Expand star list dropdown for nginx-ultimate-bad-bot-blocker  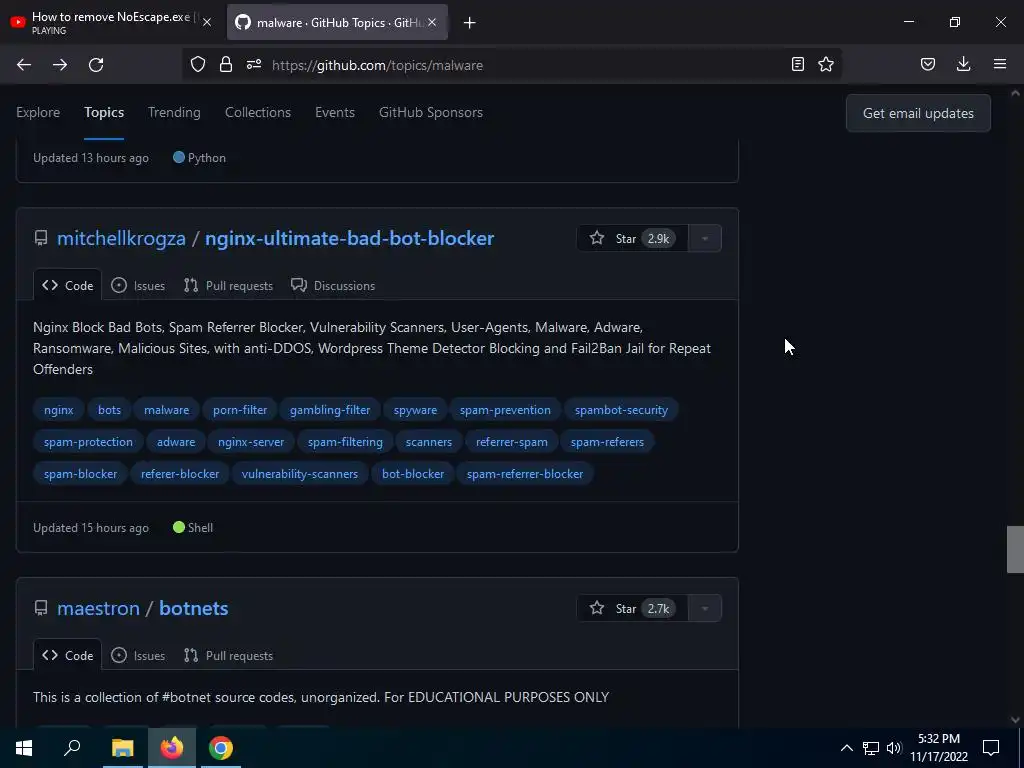coord(705,238)
